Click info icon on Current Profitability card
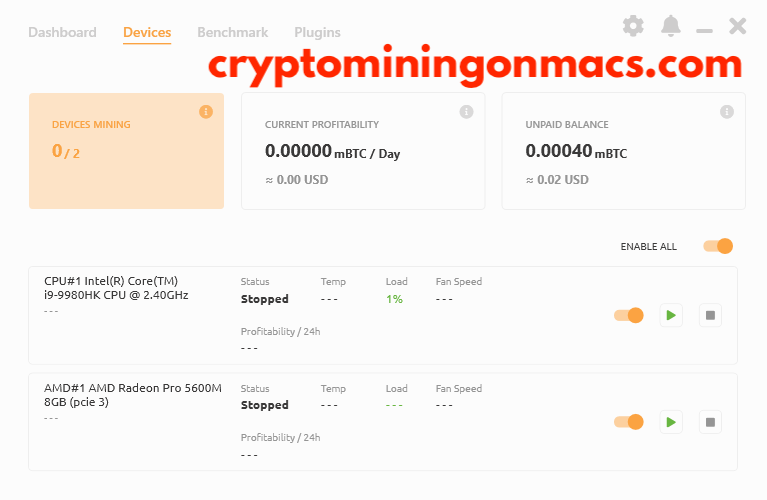Viewport: 767px width, 500px height. coord(466,112)
